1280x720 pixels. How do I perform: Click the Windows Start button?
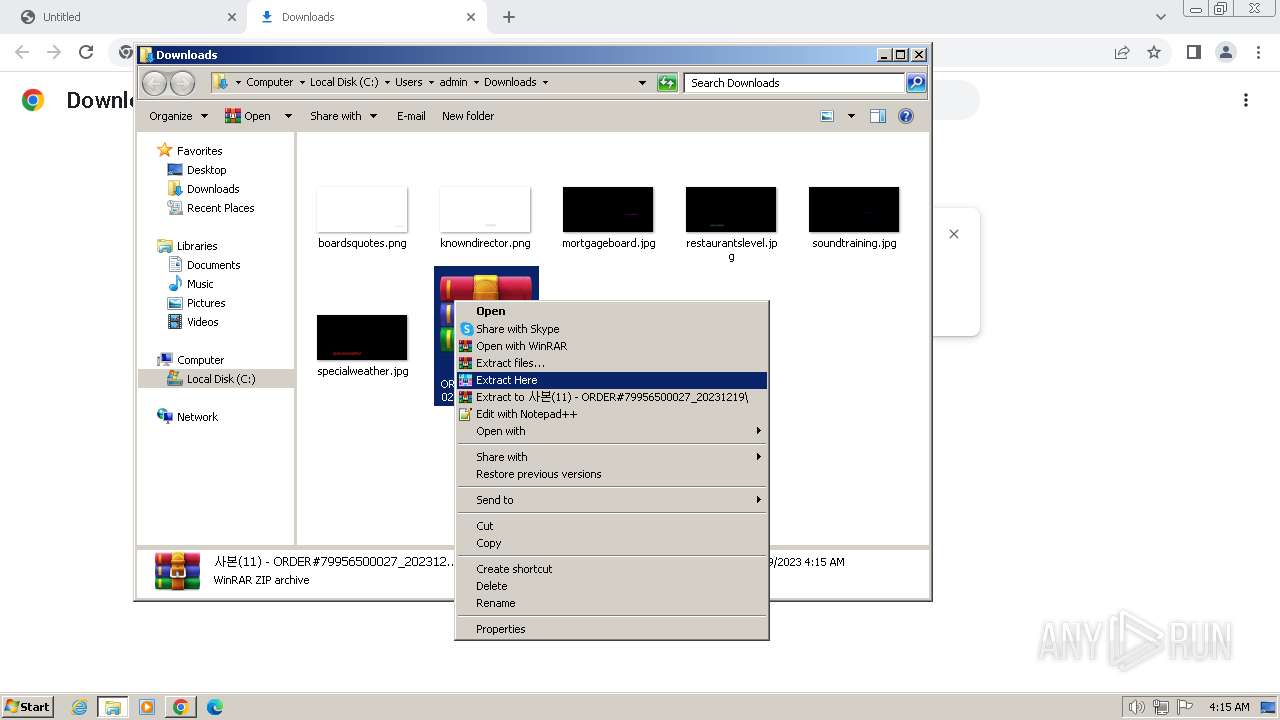27,706
